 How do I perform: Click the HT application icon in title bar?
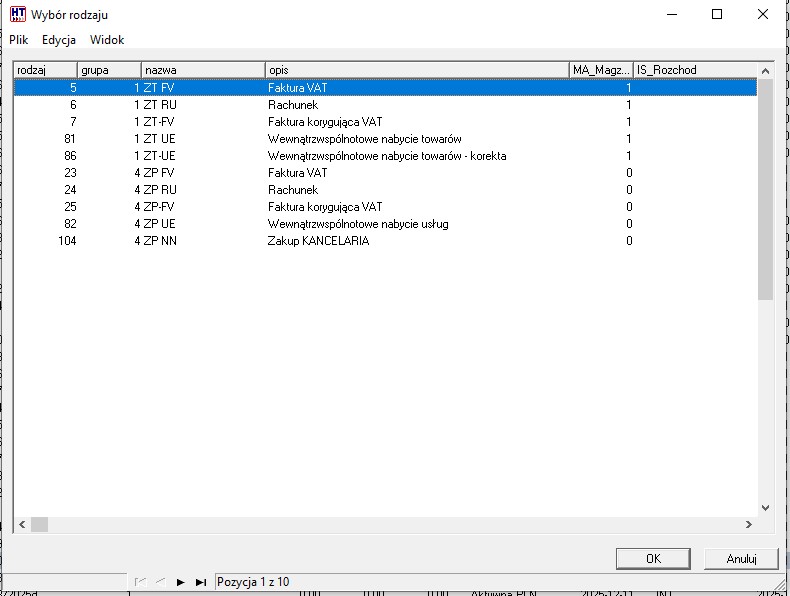pos(17,15)
